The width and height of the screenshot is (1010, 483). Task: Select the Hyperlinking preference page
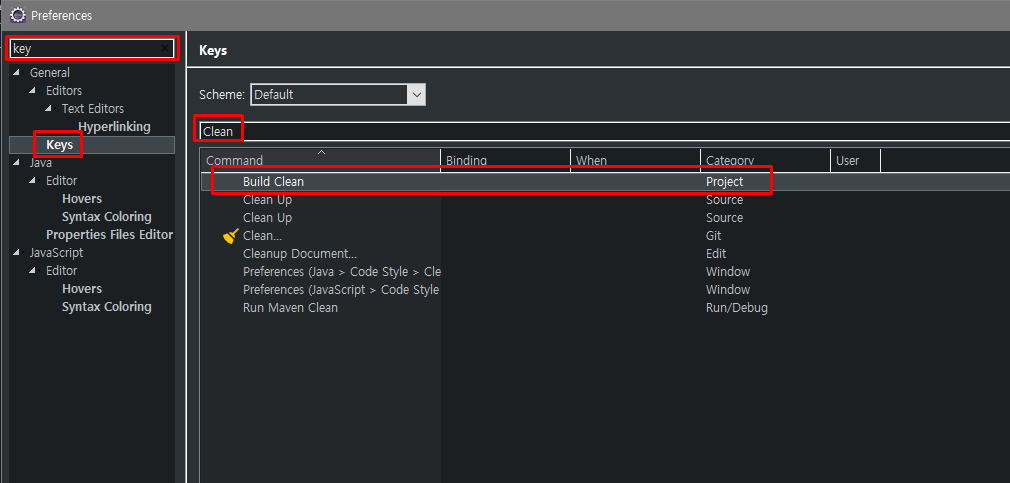(114, 127)
